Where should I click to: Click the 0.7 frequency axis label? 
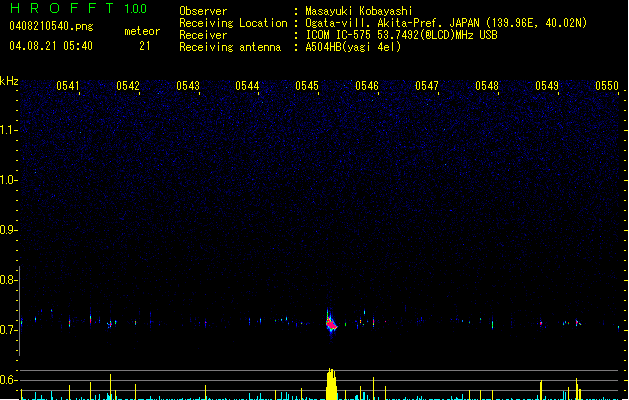click(9, 330)
